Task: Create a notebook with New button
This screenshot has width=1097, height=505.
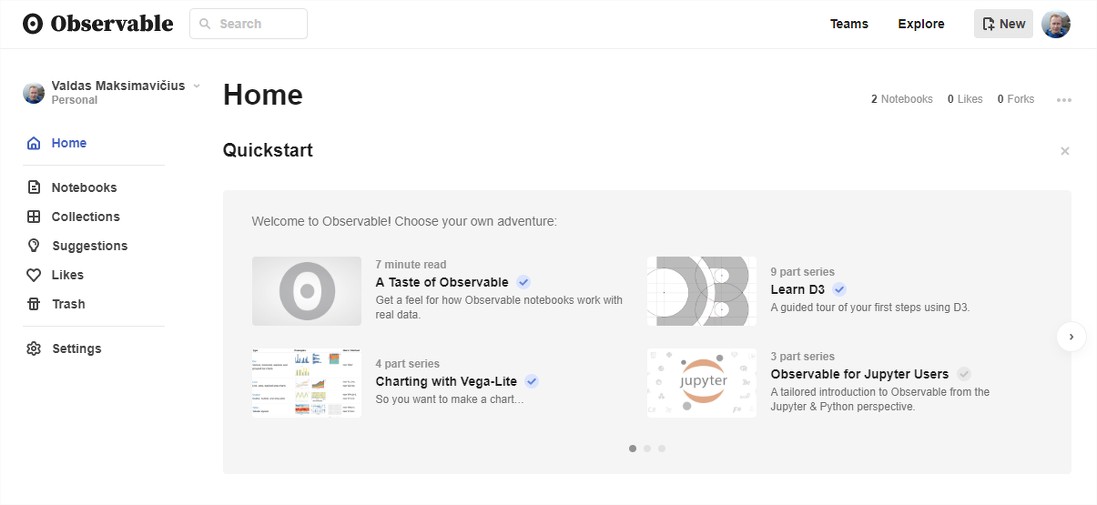Action: [1003, 24]
